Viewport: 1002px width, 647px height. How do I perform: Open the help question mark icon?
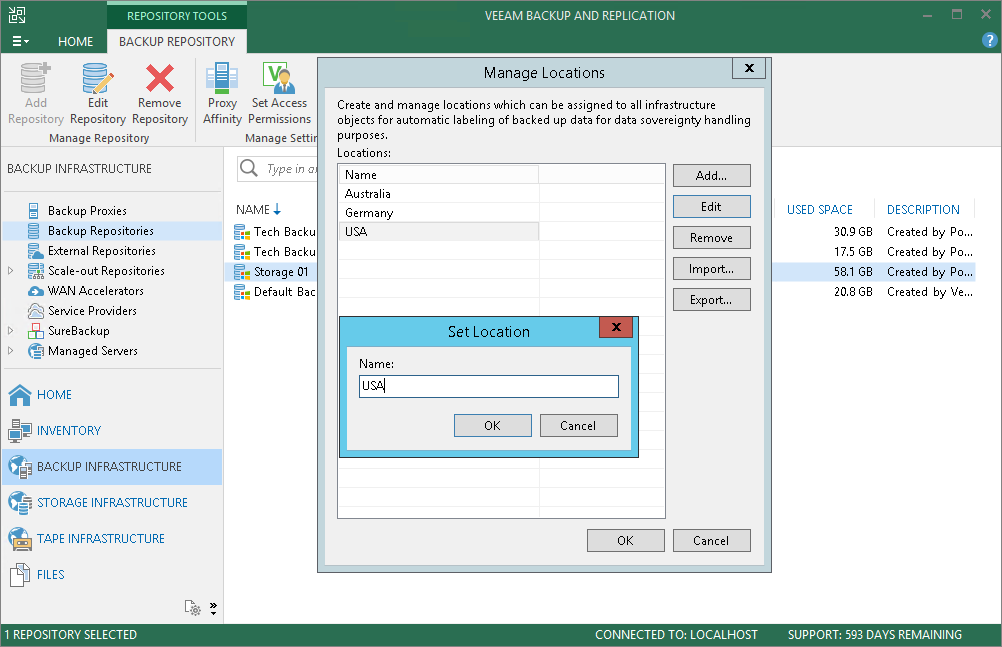(989, 40)
